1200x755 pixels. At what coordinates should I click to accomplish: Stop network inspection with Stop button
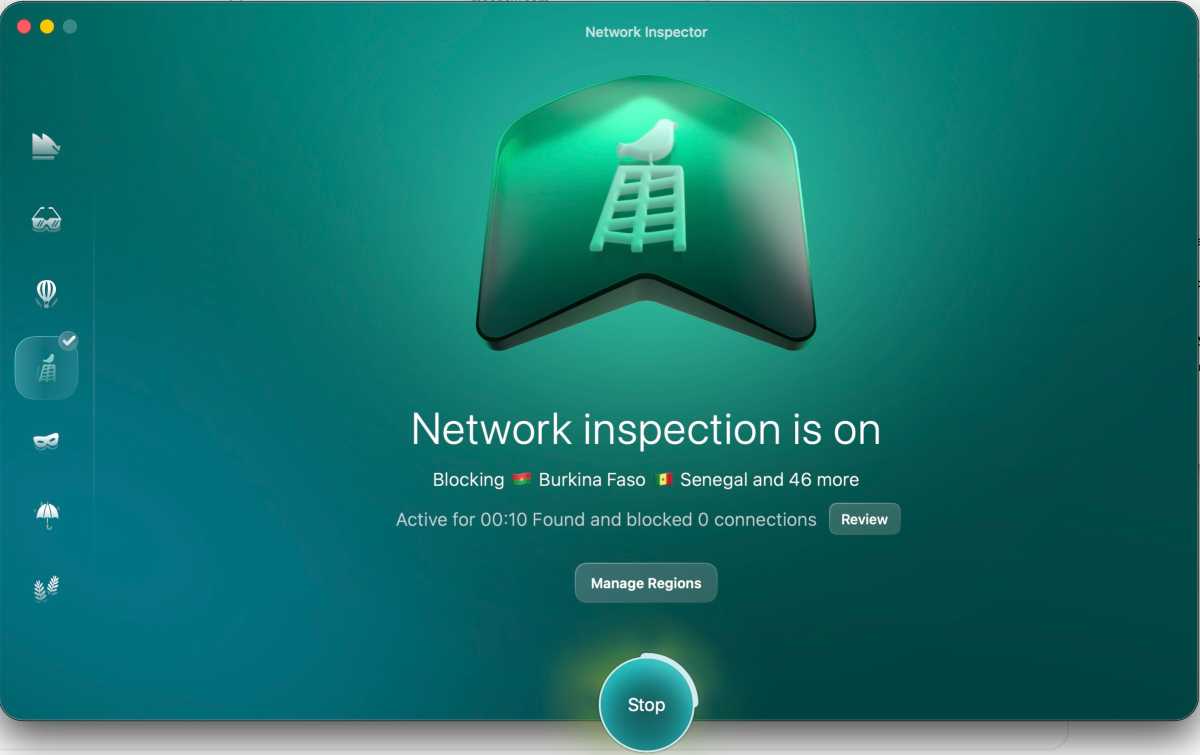click(646, 705)
